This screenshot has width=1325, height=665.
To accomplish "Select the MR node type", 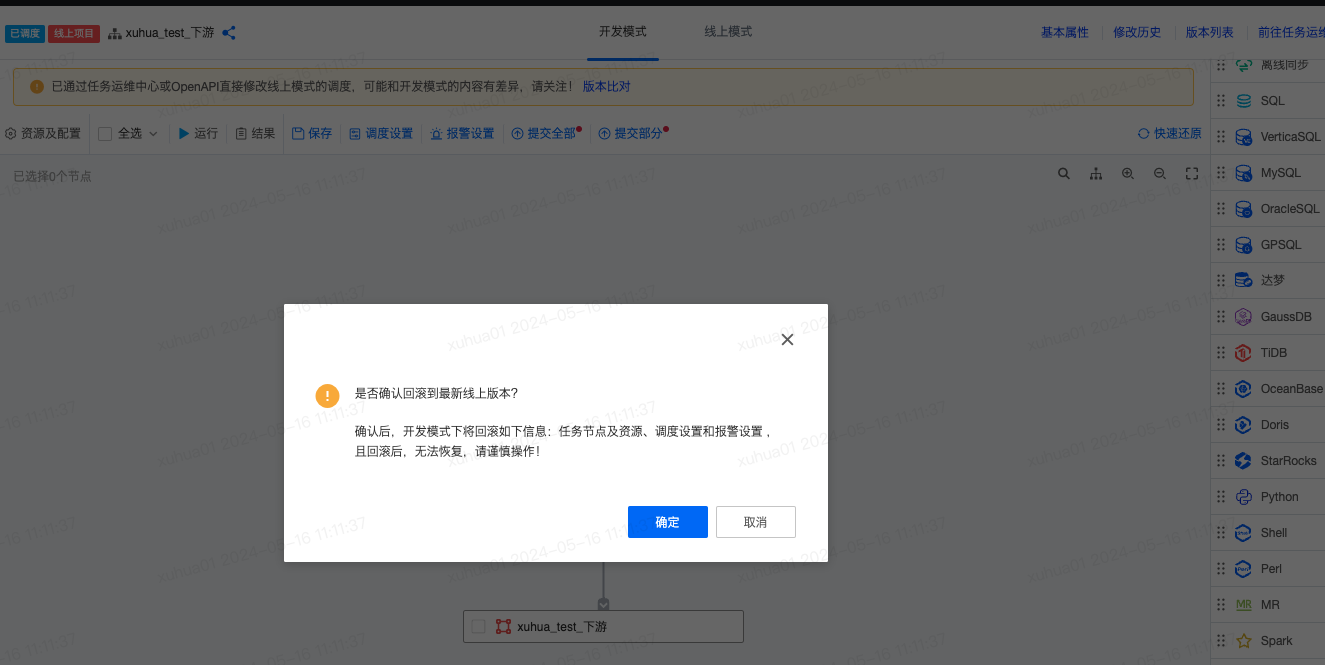I will coord(1268,605).
